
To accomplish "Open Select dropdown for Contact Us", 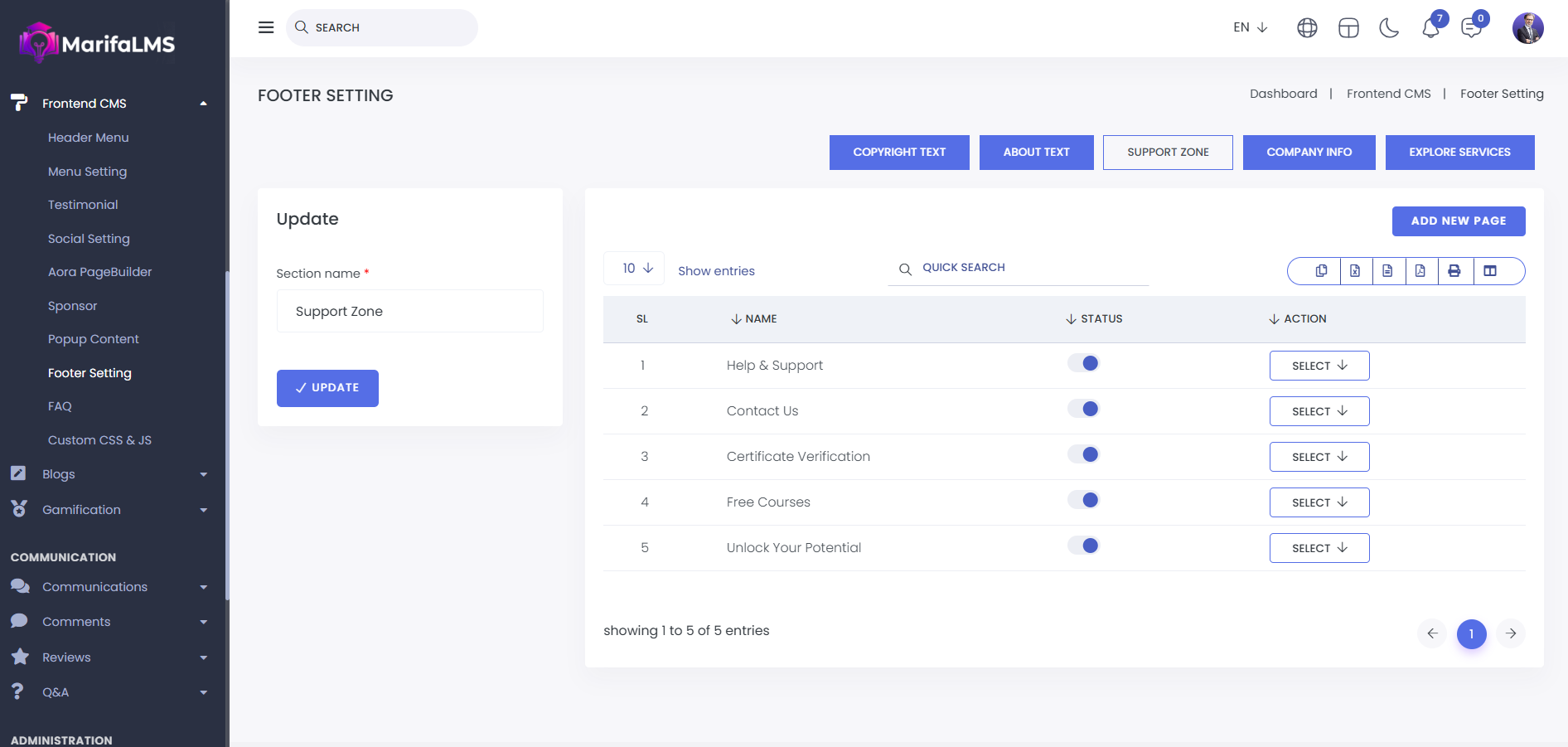I will coord(1319,411).
